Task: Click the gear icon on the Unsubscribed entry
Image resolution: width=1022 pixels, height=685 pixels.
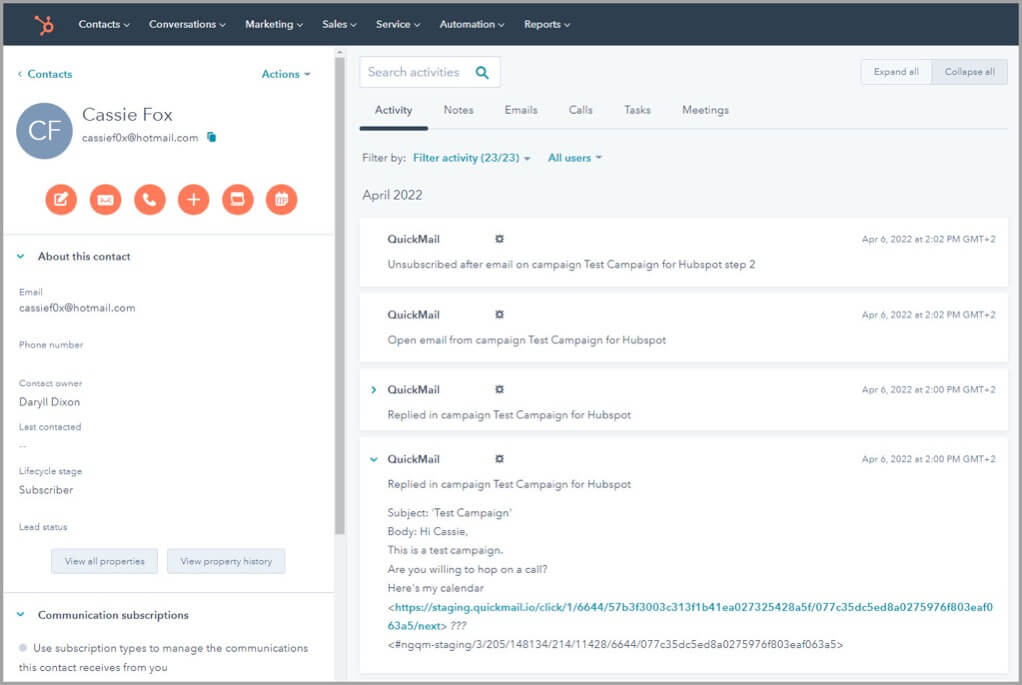Action: pyautogui.click(x=499, y=240)
